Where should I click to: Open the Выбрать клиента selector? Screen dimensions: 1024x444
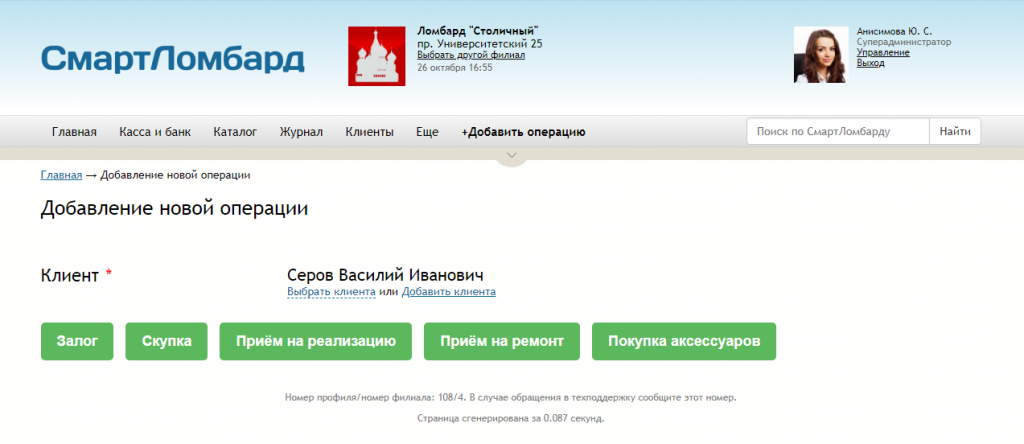coord(331,292)
